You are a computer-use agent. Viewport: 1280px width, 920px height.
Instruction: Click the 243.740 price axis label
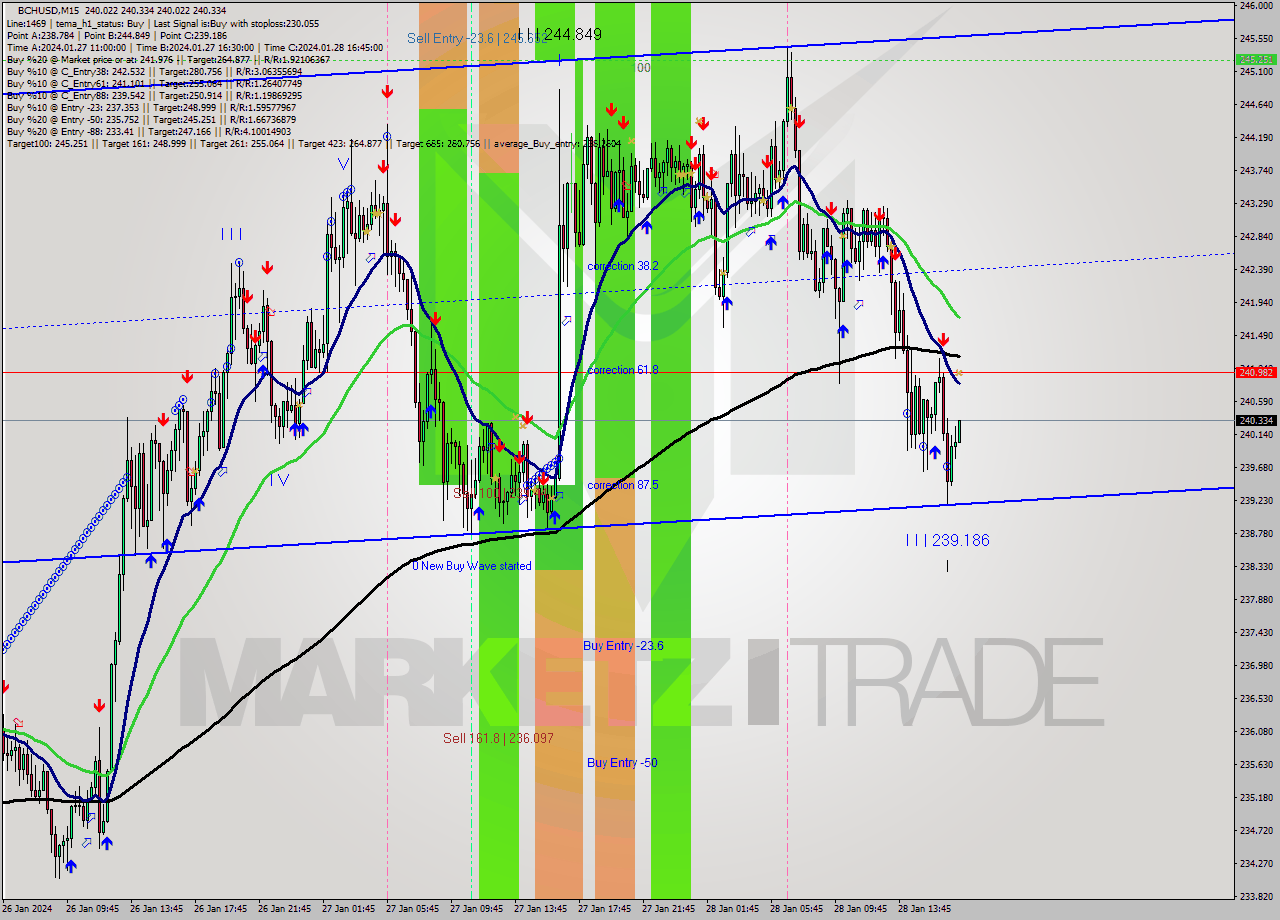click(x=1256, y=170)
